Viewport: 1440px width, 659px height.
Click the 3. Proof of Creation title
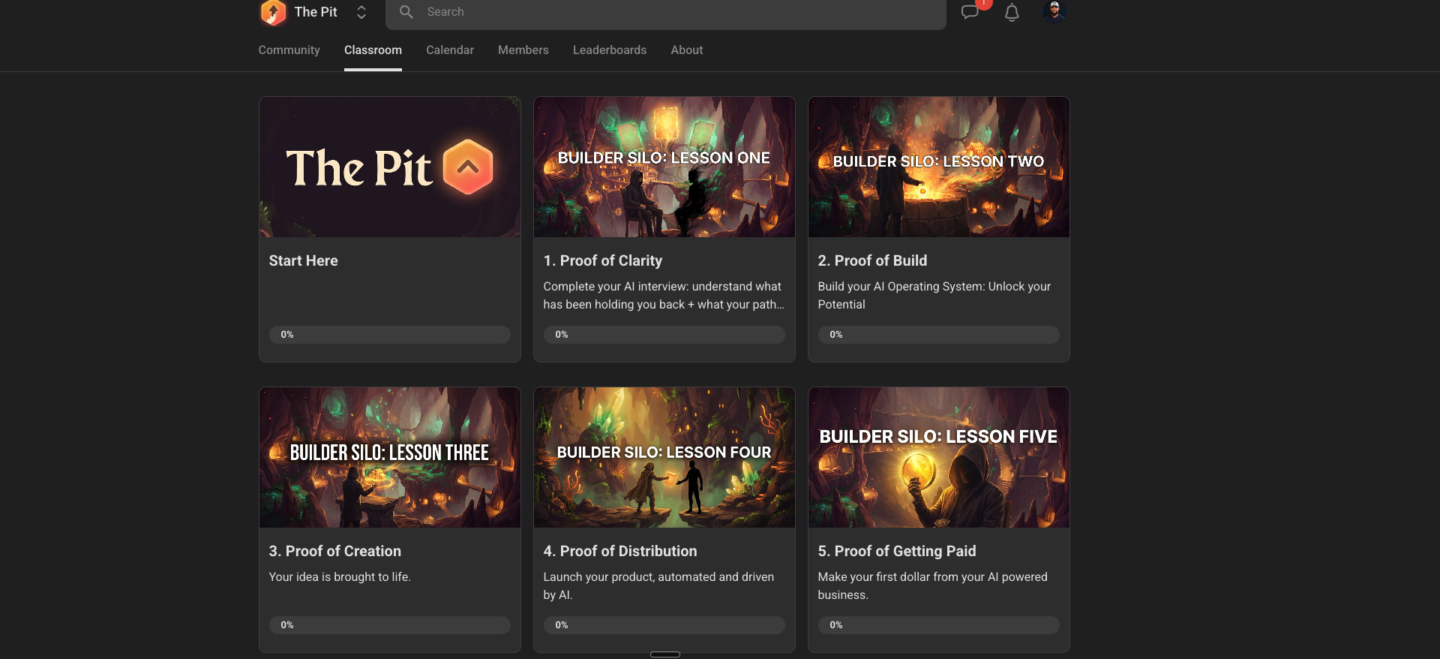pyautogui.click(x=335, y=551)
